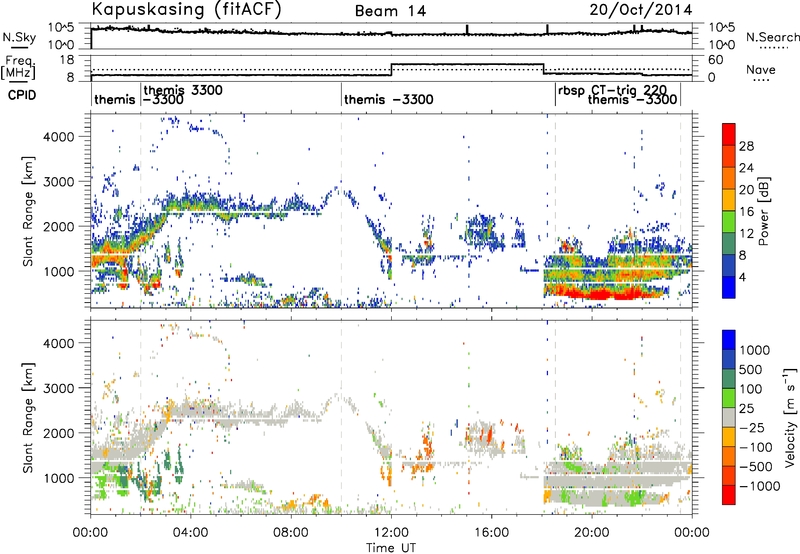Click the raised frequency step in frequency panel

pos(467,64)
